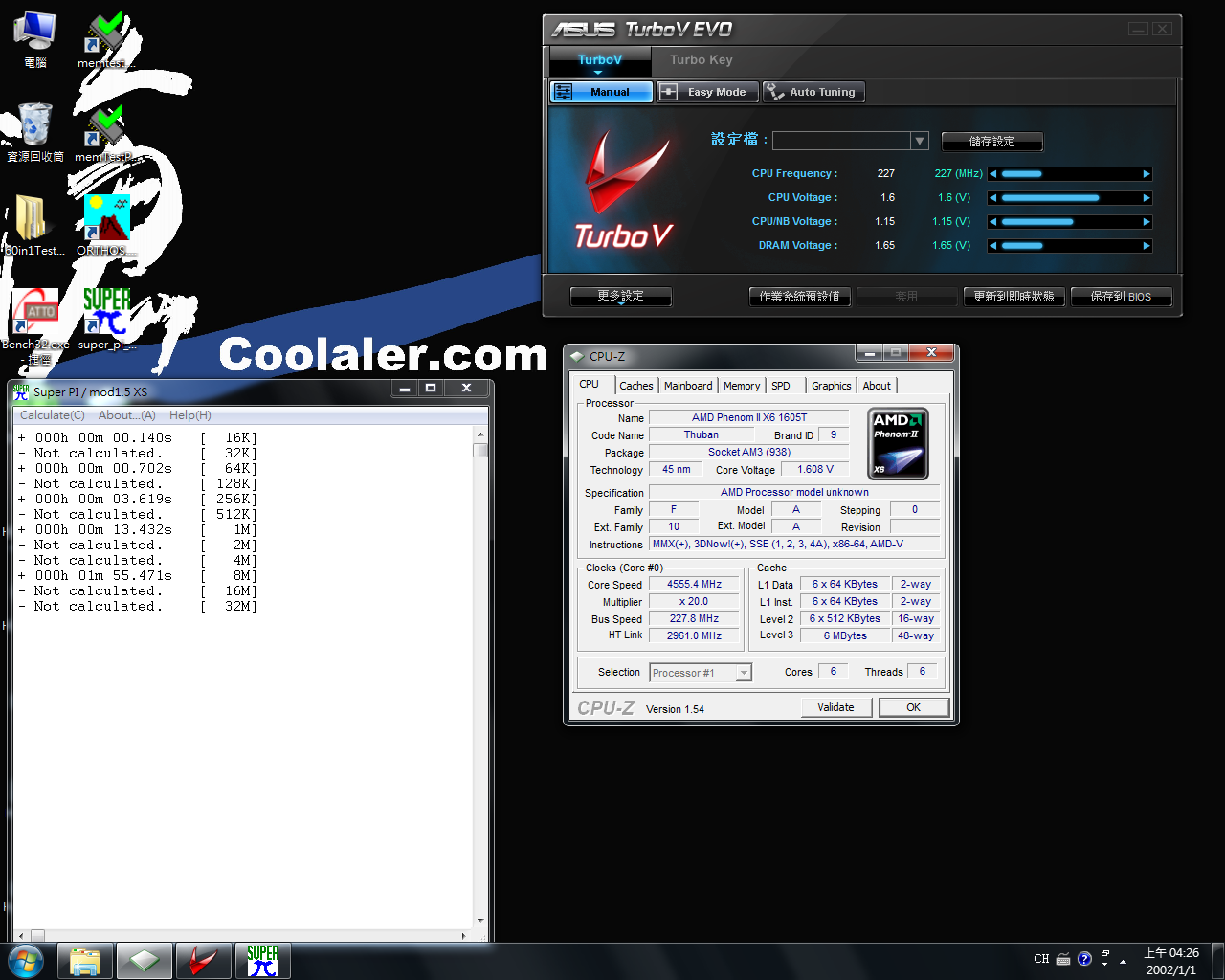Open the SPD tab in CPU-Z
The image size is (1225, 980).
pos(781,386)
